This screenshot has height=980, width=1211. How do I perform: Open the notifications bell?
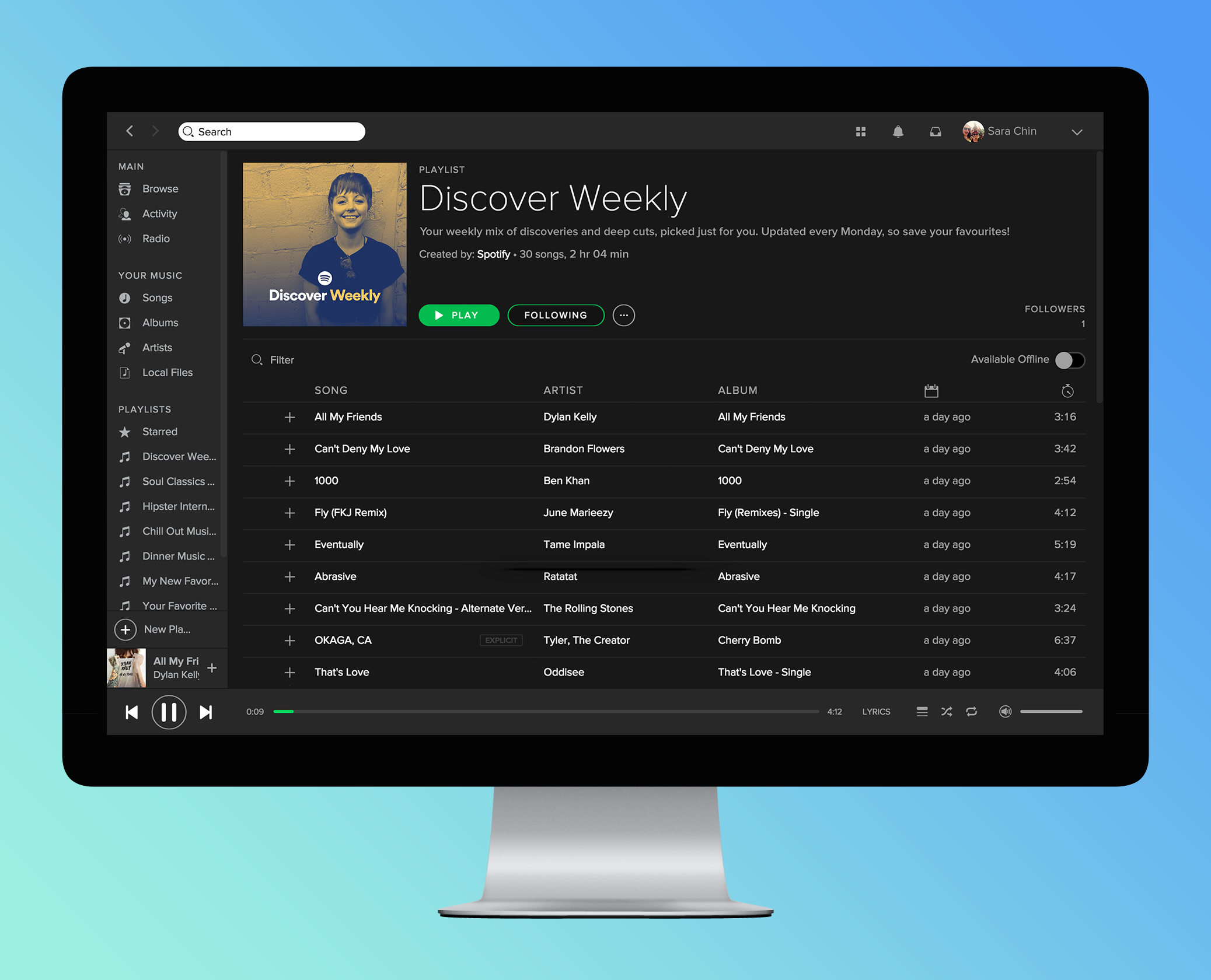coord(898,131)
